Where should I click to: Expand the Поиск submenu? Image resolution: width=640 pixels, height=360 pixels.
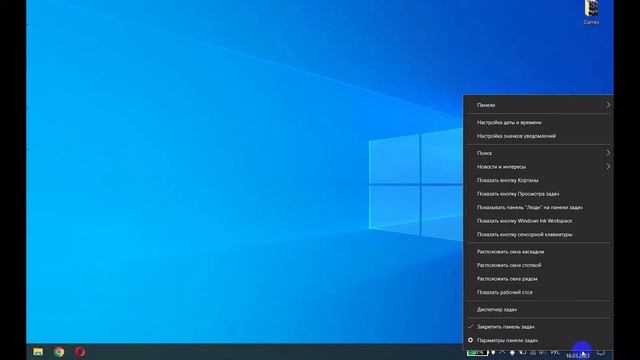coord(538,153)
